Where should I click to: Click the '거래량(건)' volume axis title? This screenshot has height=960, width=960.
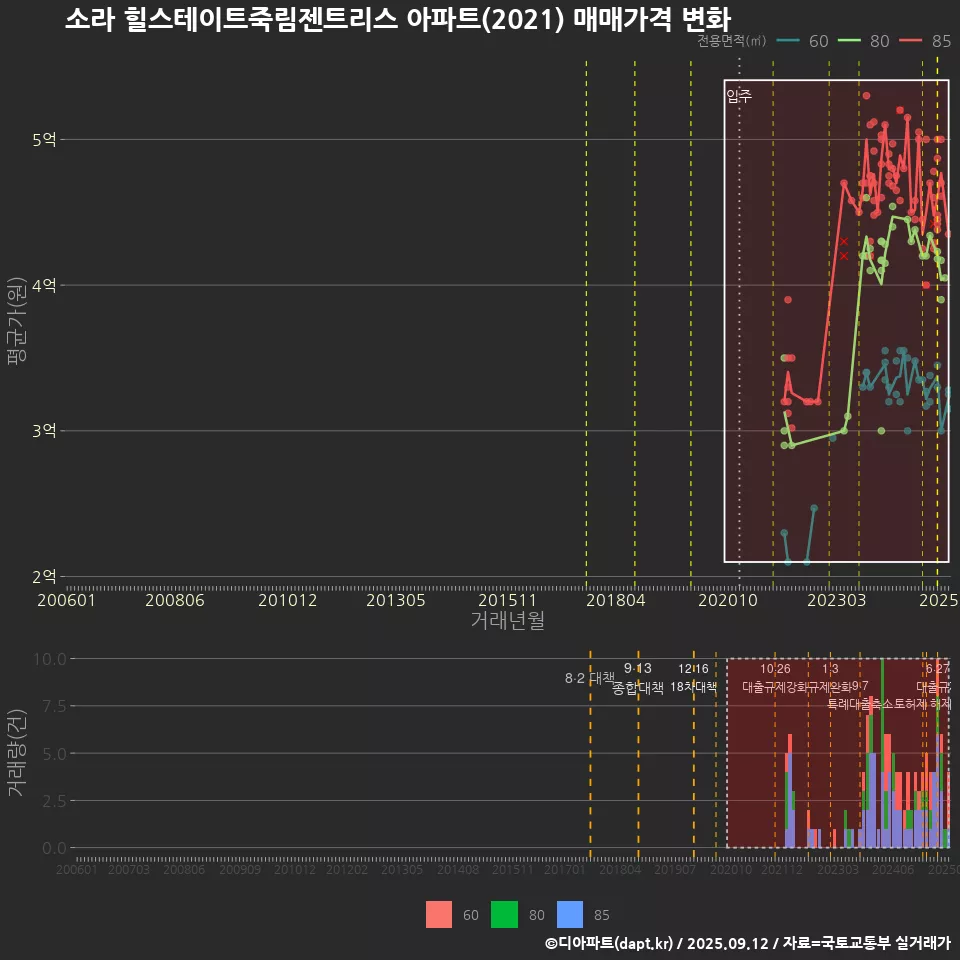pos(17,752)
